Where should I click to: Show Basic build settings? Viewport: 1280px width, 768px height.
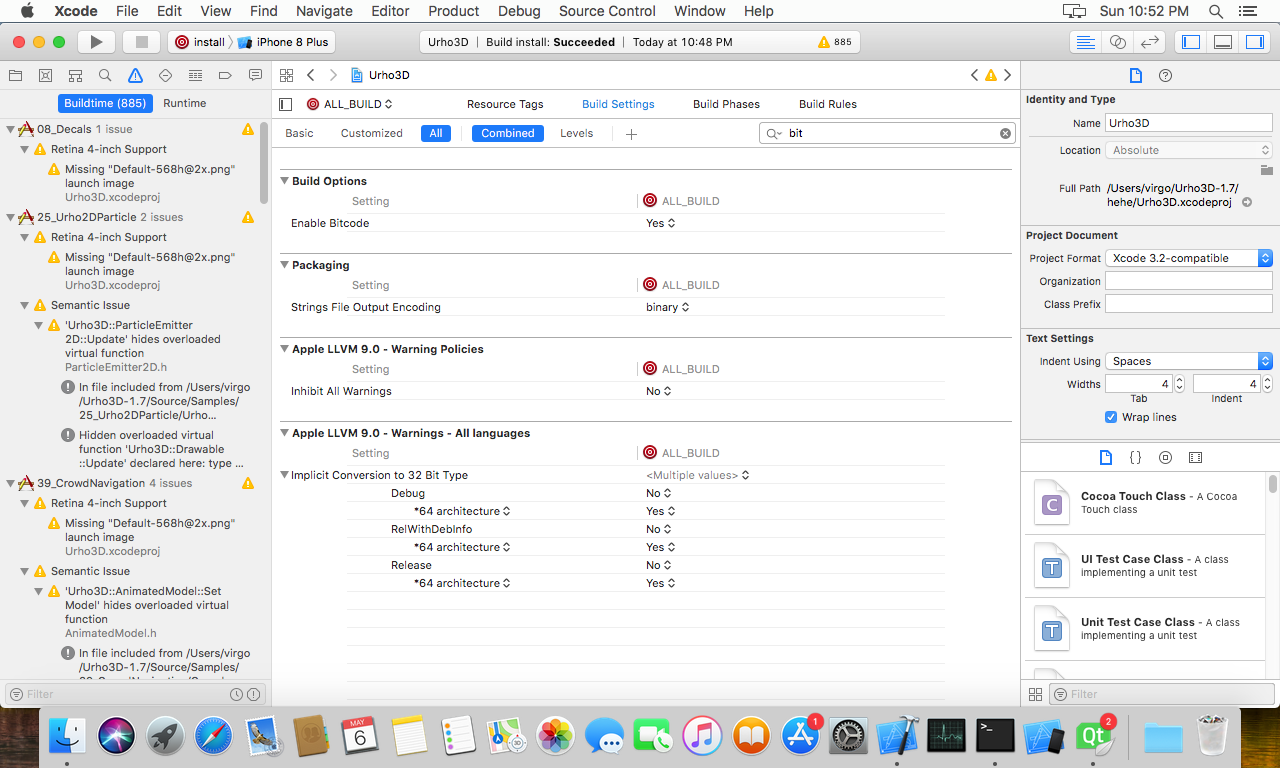(299, 133)
